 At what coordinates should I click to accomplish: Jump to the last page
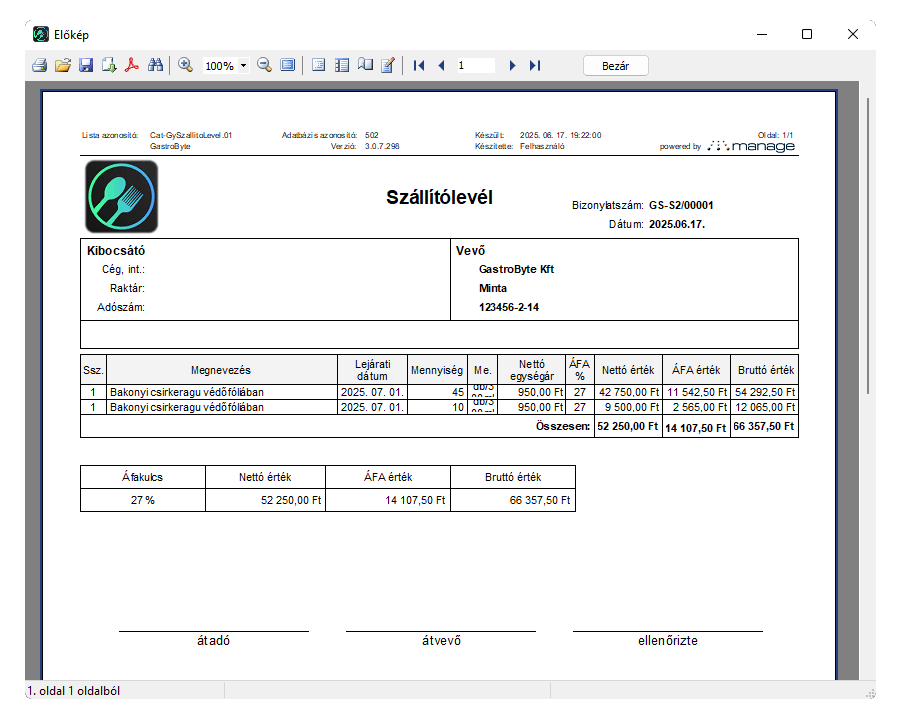click(535, 65)
